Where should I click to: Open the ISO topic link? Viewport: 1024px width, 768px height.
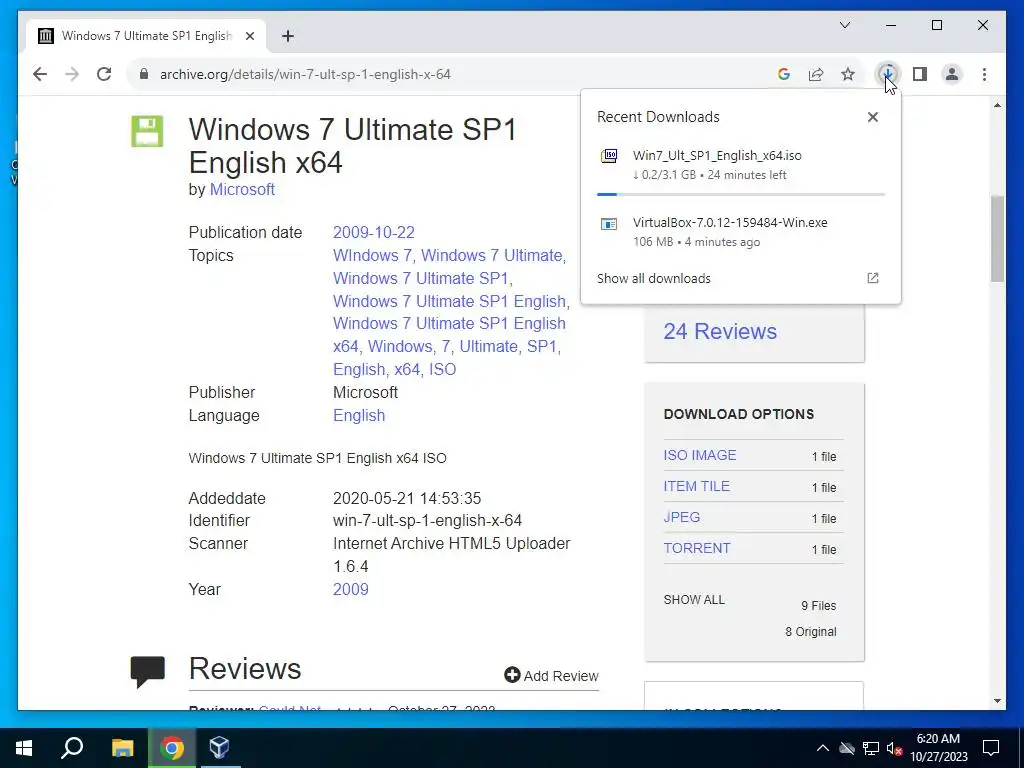442,369
